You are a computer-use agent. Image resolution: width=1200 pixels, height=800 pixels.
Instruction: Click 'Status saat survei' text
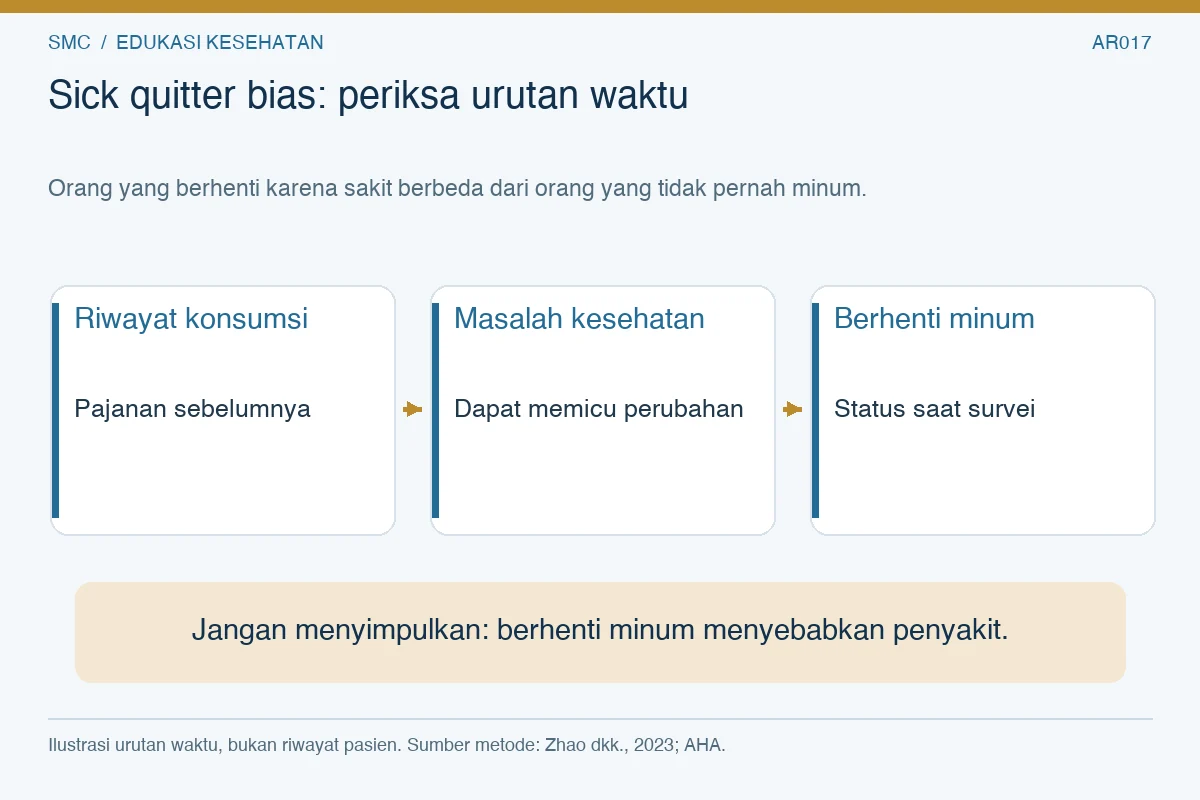click(x=934, y=409)
